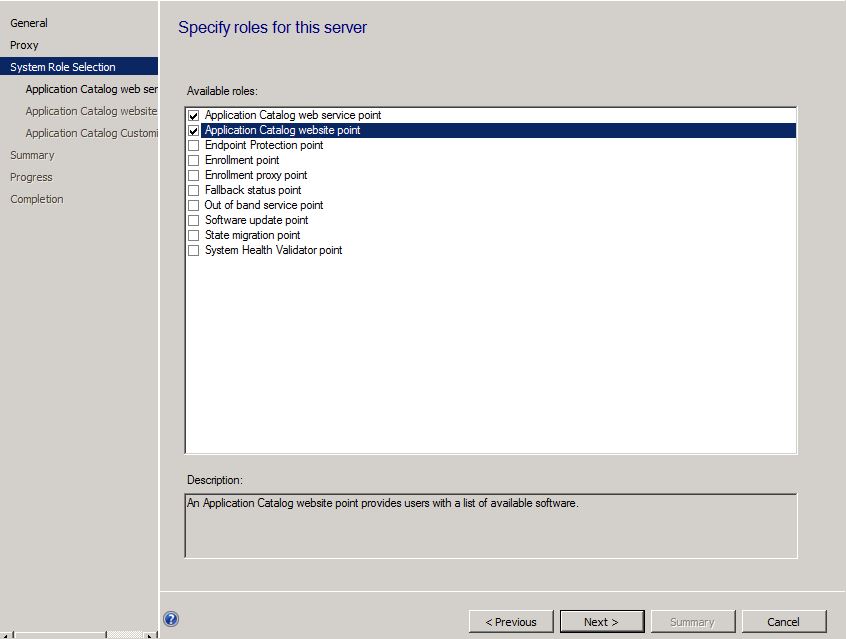Screen dimensions: 846x639
Task: Enable the Enrollment proxy point role
Action: [193, 175]
